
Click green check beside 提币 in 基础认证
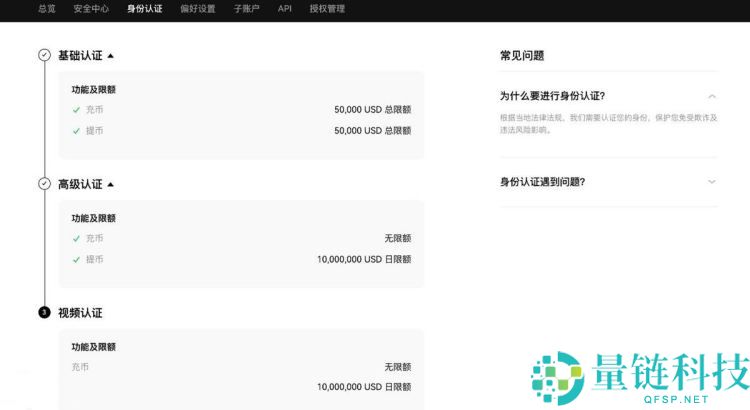(76, 131)
